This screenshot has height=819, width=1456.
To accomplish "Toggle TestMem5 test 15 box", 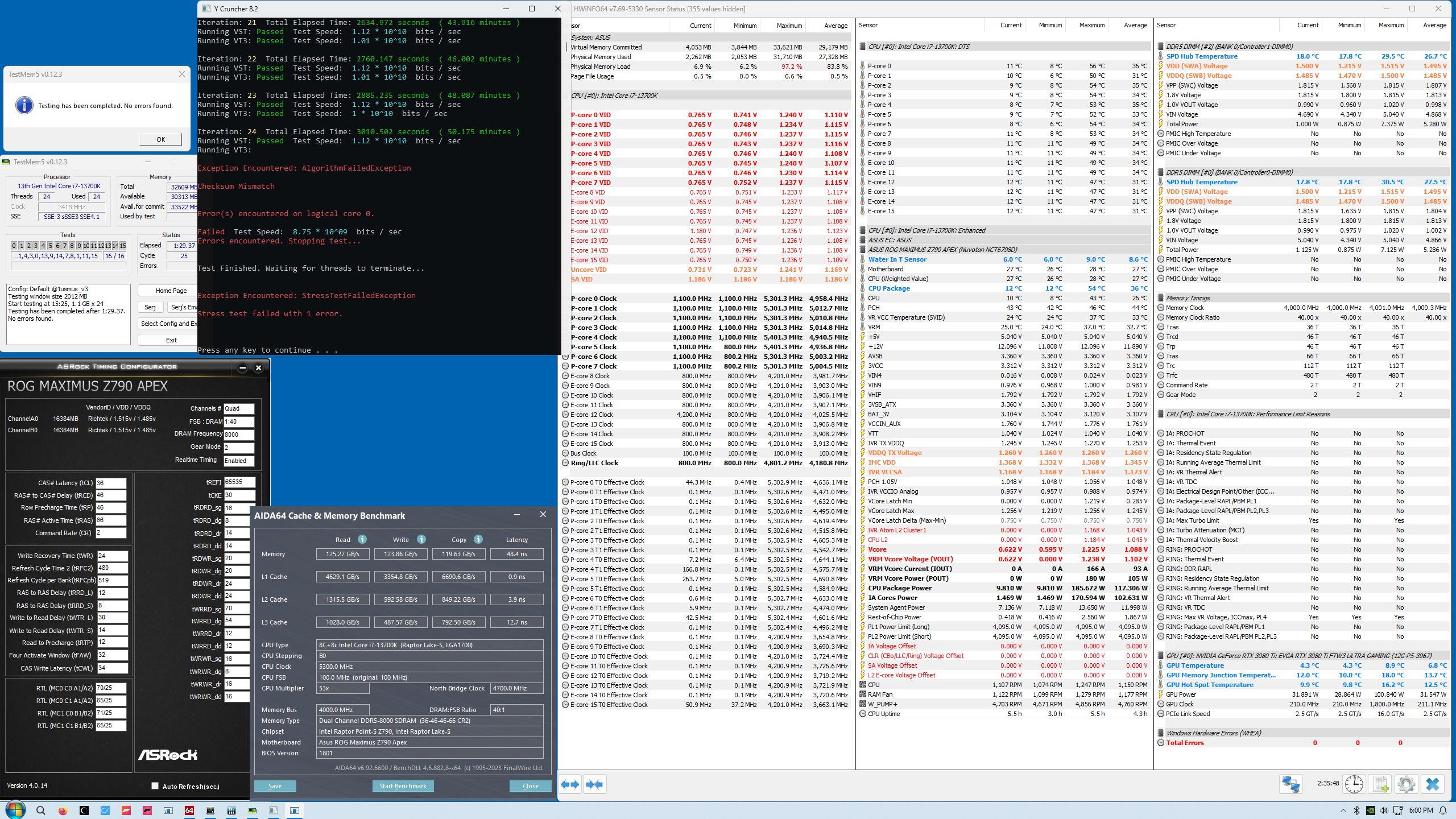I will (122, 246).
